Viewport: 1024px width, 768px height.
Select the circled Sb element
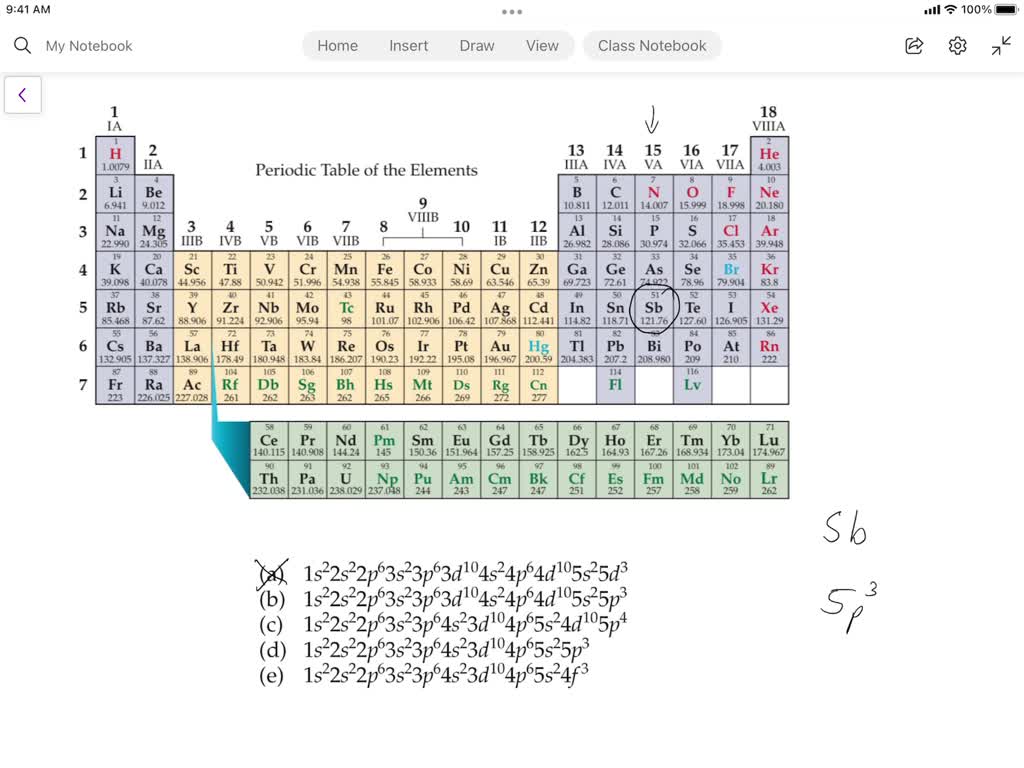coord(653,307)
